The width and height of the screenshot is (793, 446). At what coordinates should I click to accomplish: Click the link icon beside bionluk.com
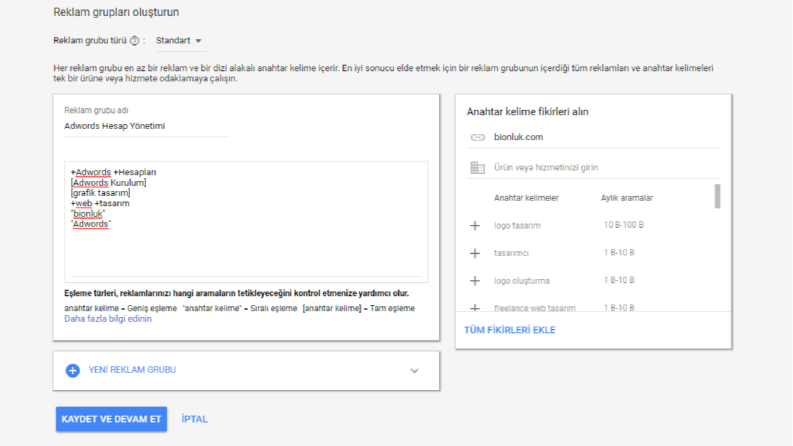477,137
